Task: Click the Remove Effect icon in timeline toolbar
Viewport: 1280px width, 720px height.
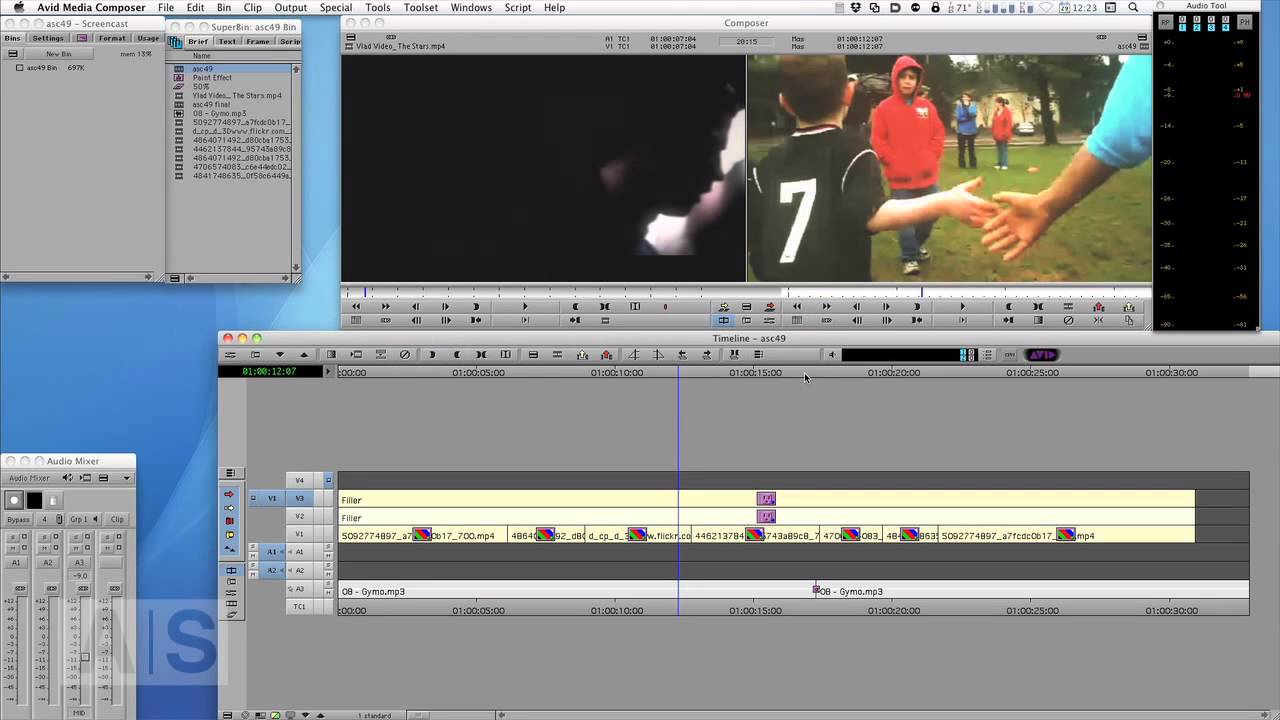Action: 405,355
